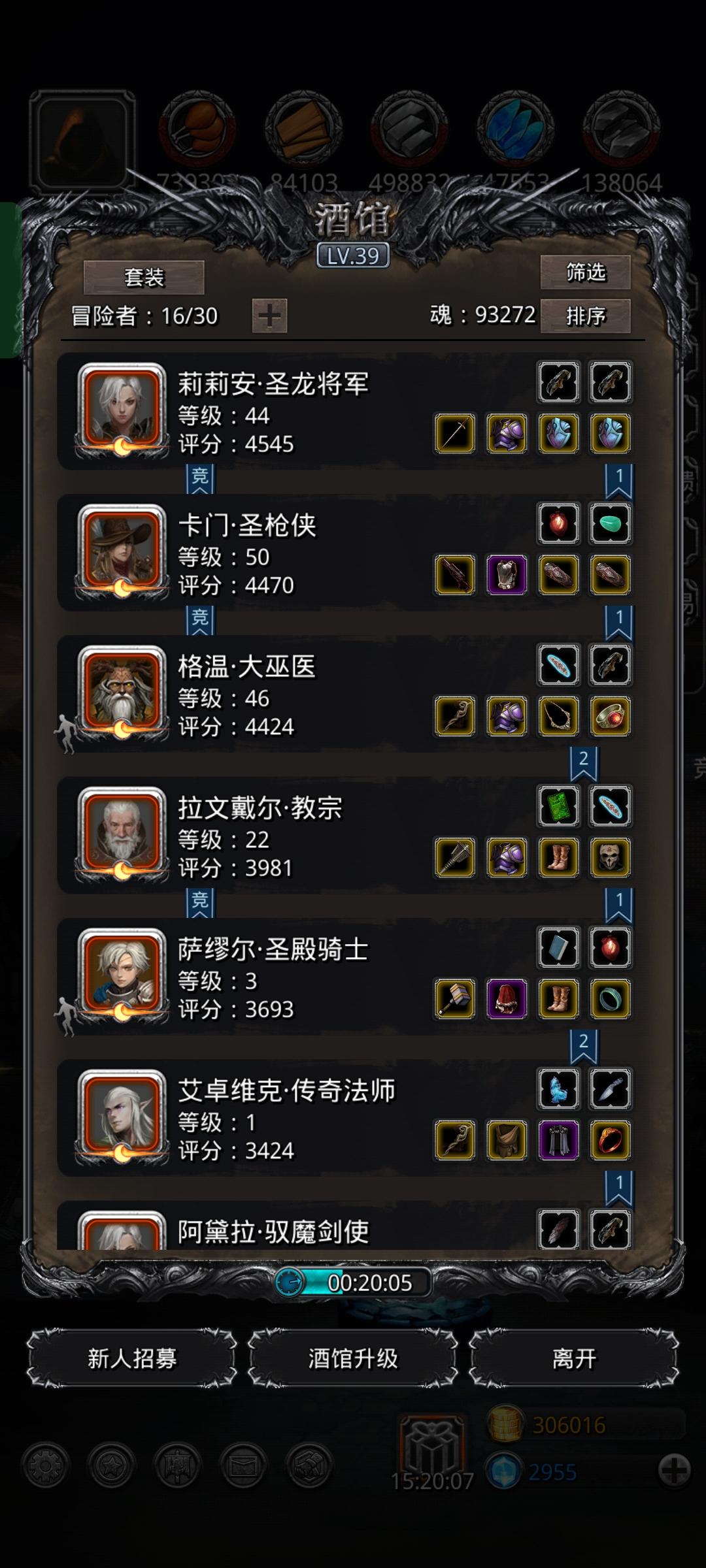Select 萨缪尔·圣殿骑士's hammer weapon icon
The image size is (706, 1568).
pos(455,998)
